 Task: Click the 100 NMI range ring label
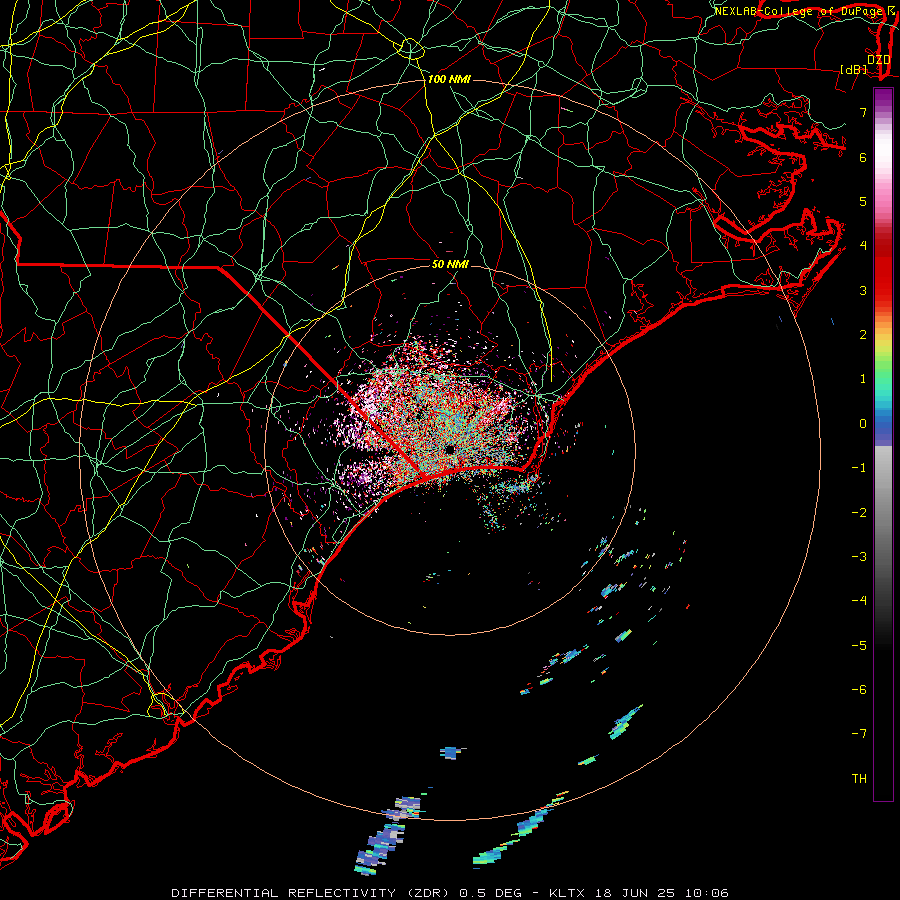pos(449,79)
